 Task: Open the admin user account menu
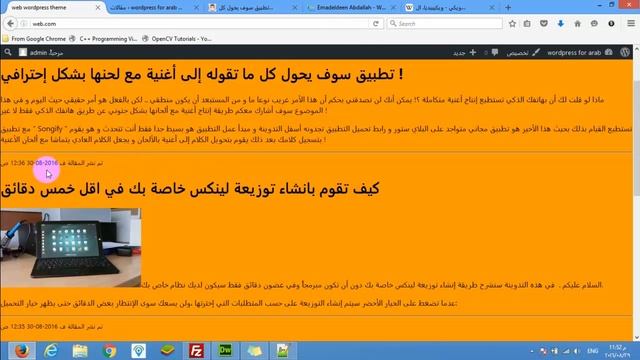coord(41,52)
